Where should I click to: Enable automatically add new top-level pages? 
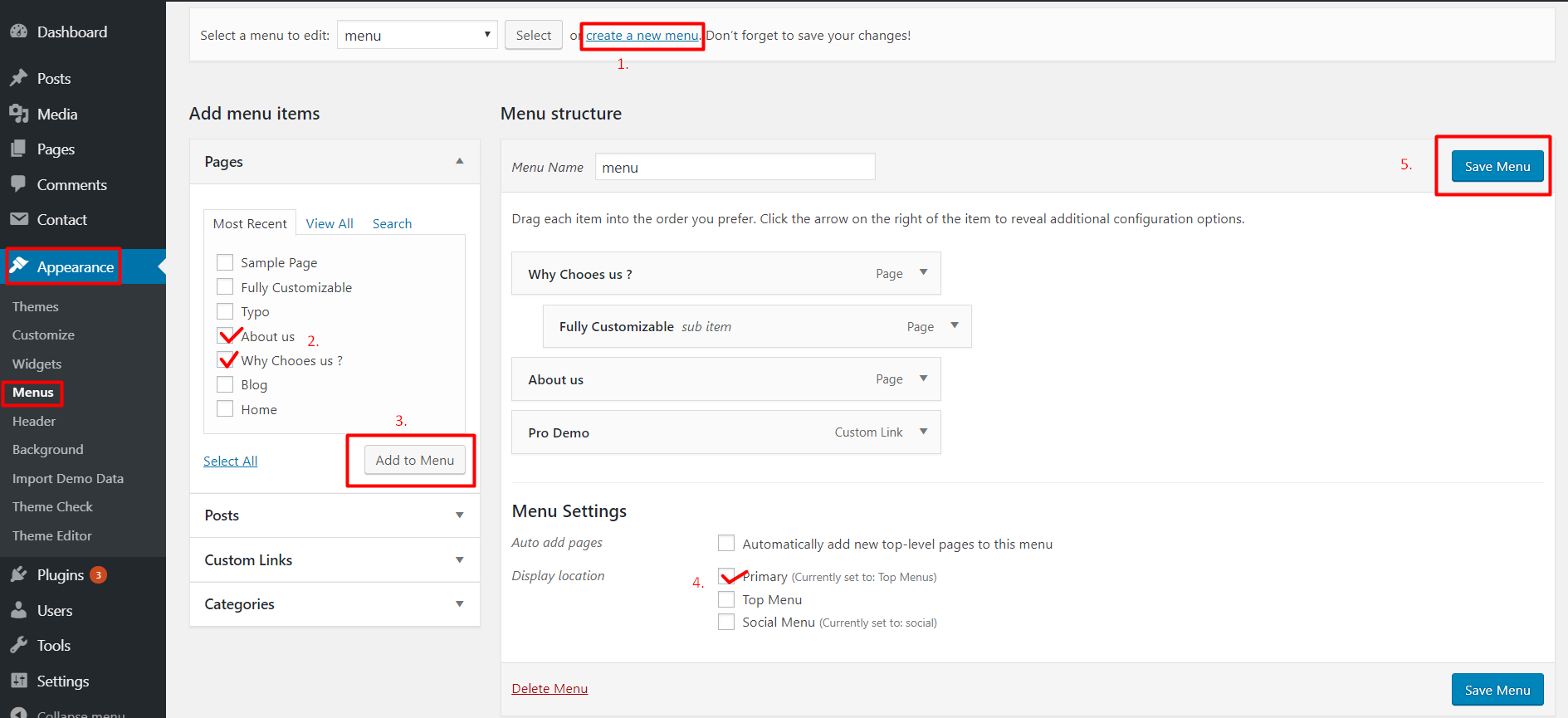point(726,544)
